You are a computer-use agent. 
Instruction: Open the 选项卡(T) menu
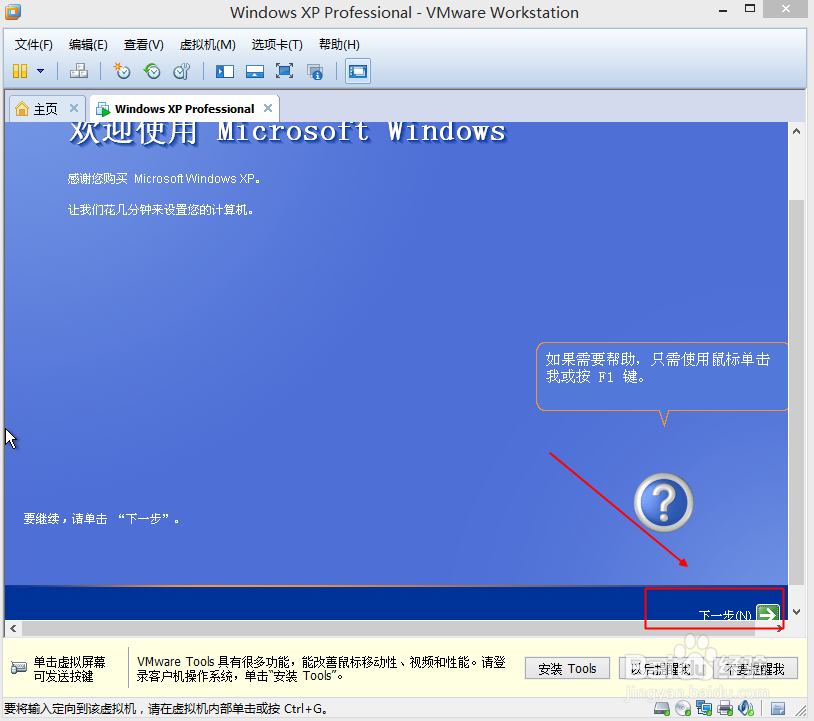[277, 45]
